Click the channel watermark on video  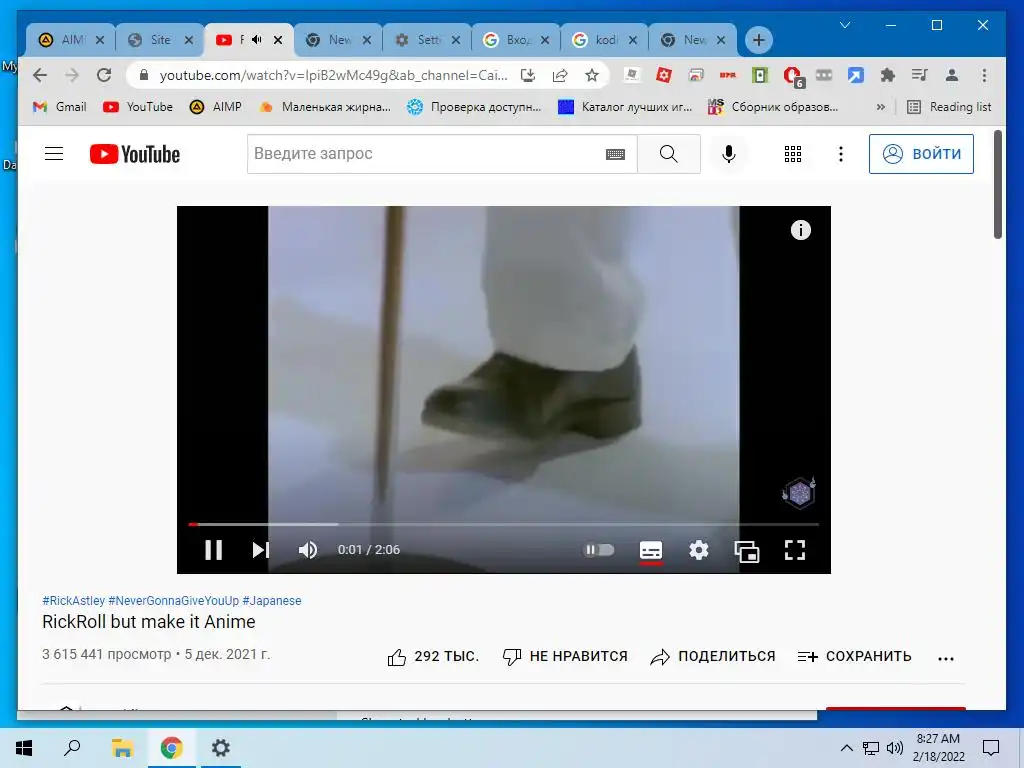(x=799, y=492)
